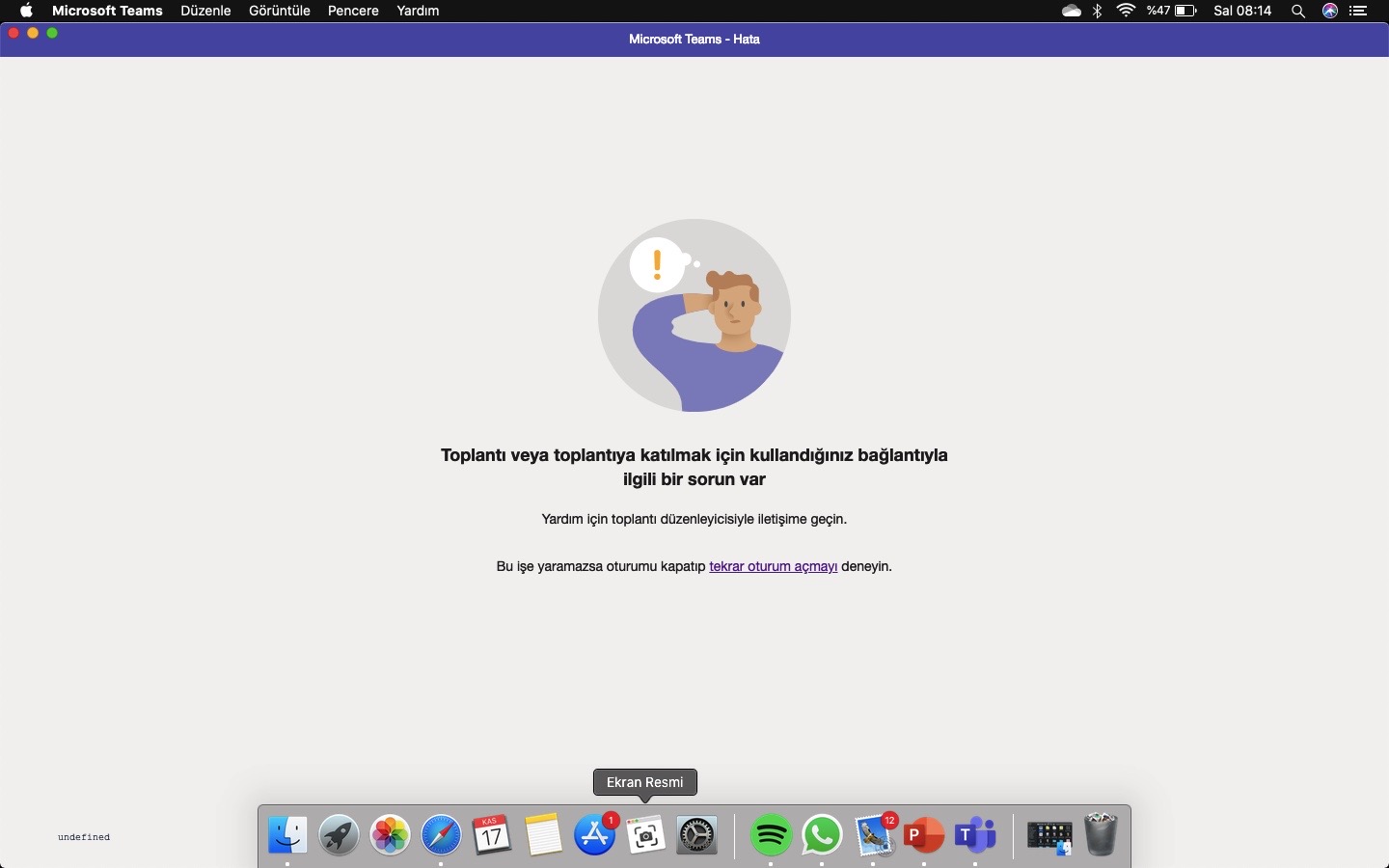Launch Launchpad rocket icon in dock

[340, 835]
